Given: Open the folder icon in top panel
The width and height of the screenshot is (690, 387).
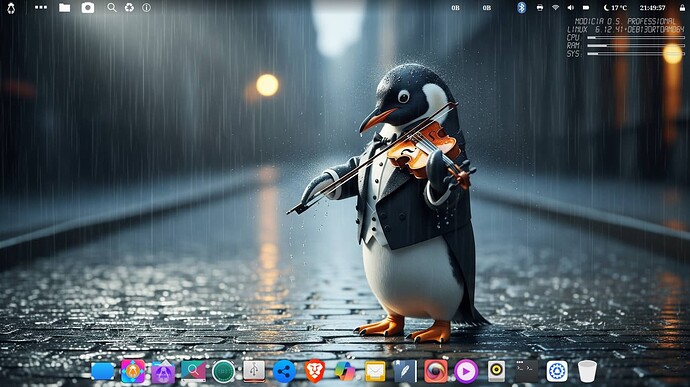Looking at the screenshot, I should pos(65,7).
